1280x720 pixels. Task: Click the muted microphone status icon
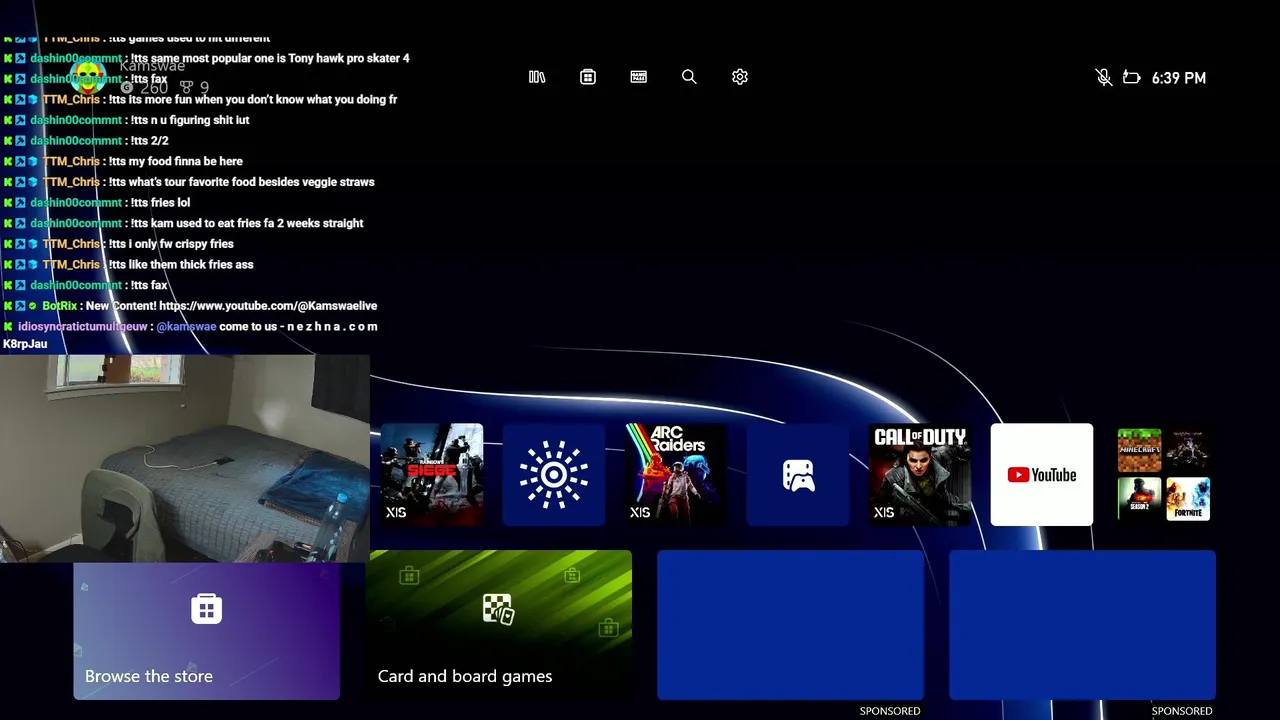(1104, 77)
